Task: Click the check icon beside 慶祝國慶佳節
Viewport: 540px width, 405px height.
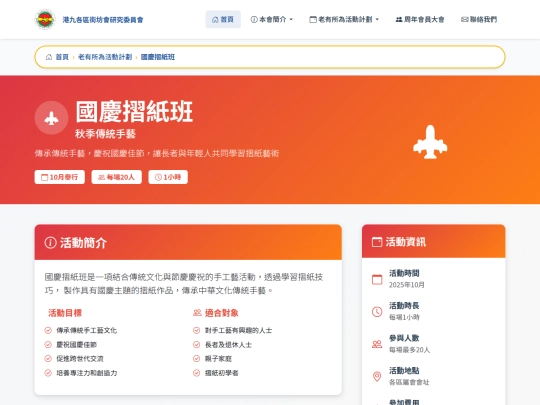Action: [48, 344]
